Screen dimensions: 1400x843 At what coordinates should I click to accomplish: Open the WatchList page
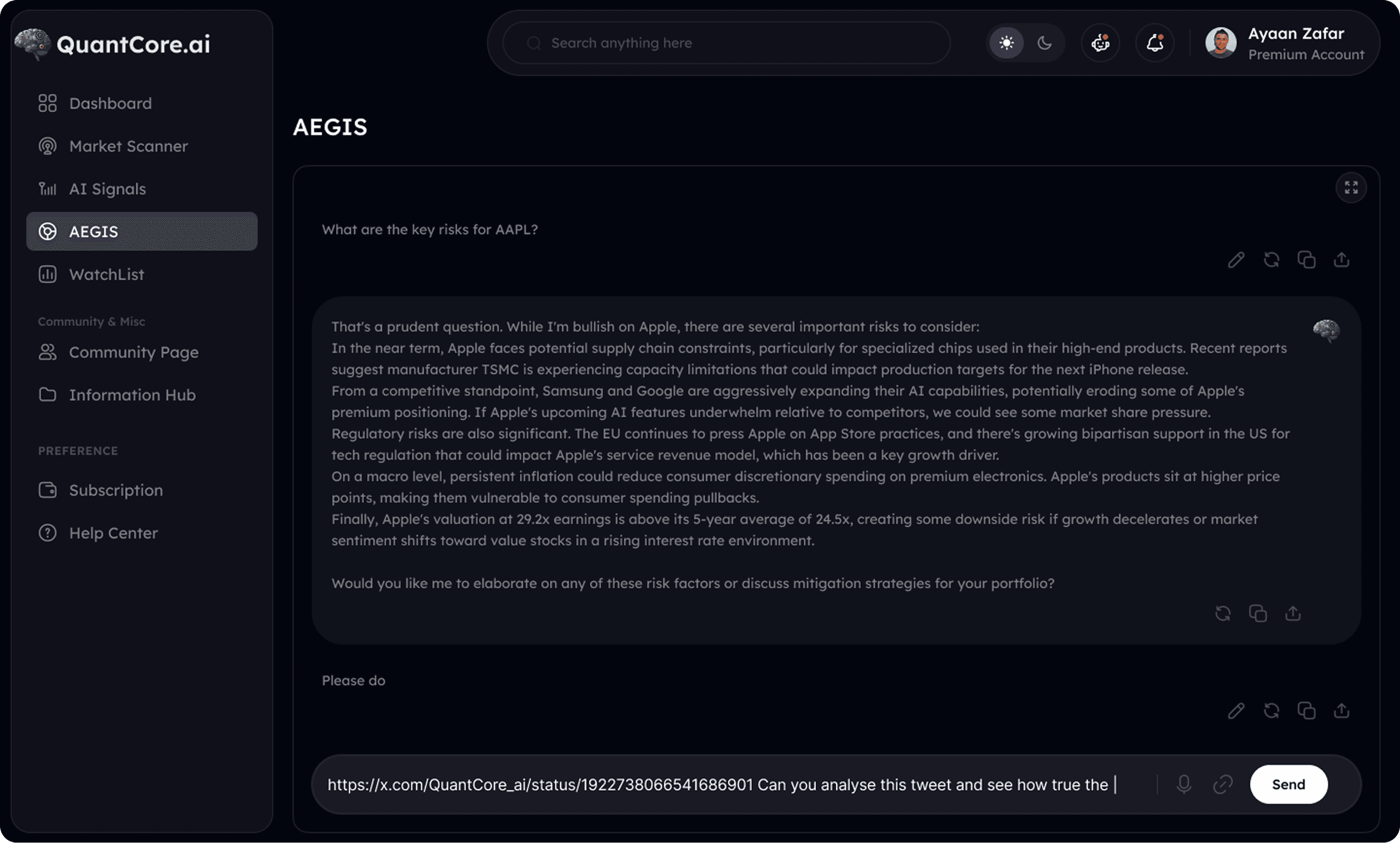point(106,275)
